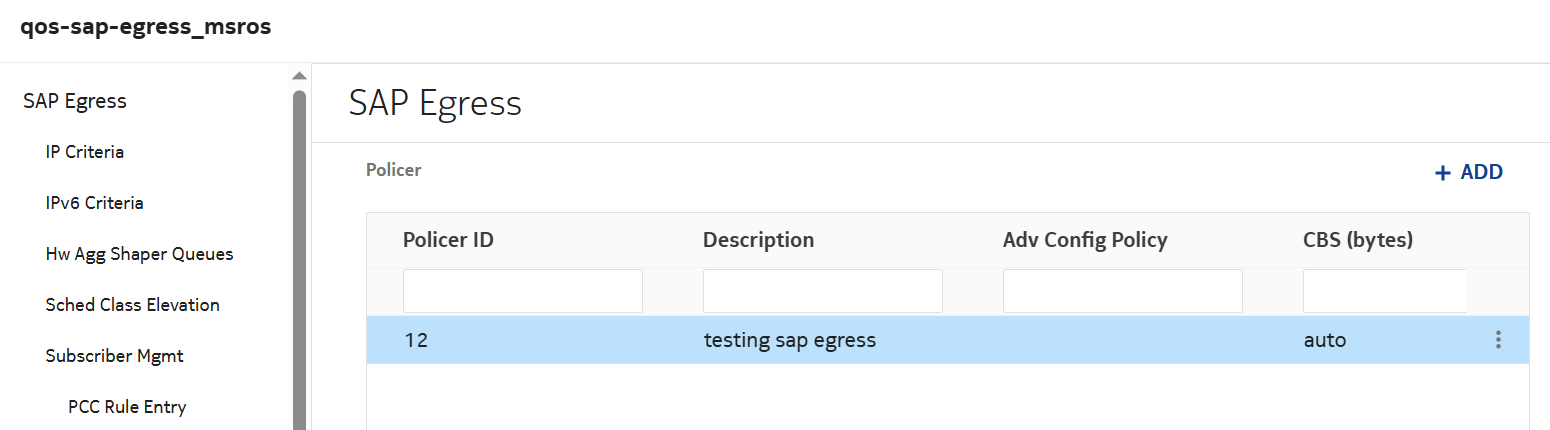Select the Subscriber Mgmt item
This screenshot has width=1550, height=430.
(x=114, y=356)
